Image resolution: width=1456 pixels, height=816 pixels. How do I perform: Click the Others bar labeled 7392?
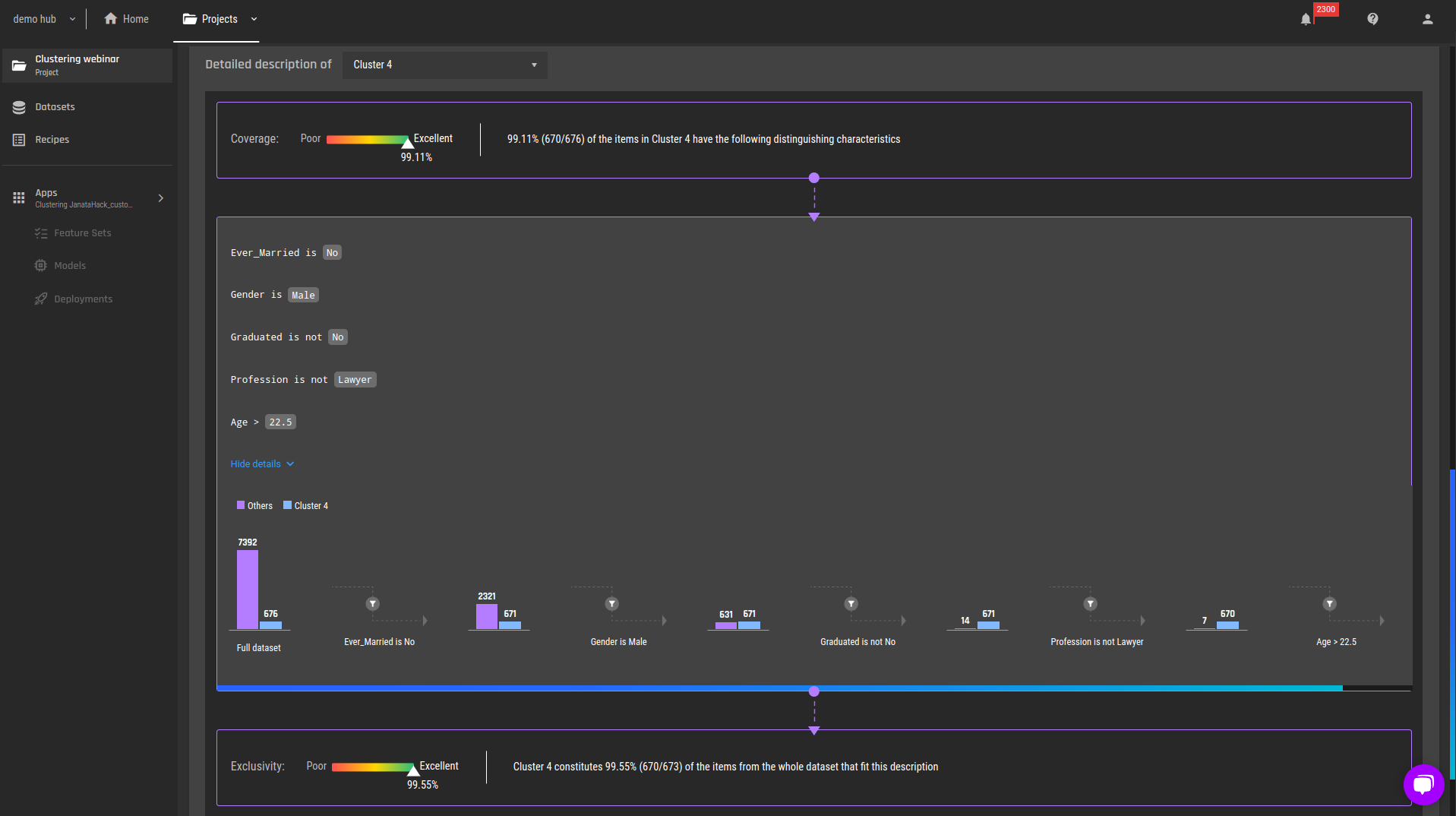pos(248,589)
